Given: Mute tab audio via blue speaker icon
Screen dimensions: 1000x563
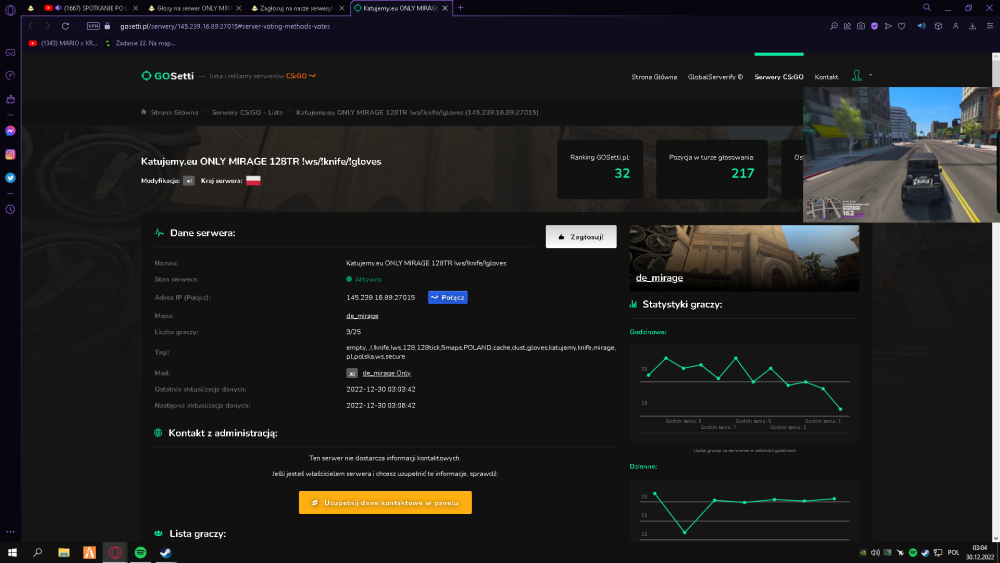Looking at the screenshot, I should [x=921, y=26].
